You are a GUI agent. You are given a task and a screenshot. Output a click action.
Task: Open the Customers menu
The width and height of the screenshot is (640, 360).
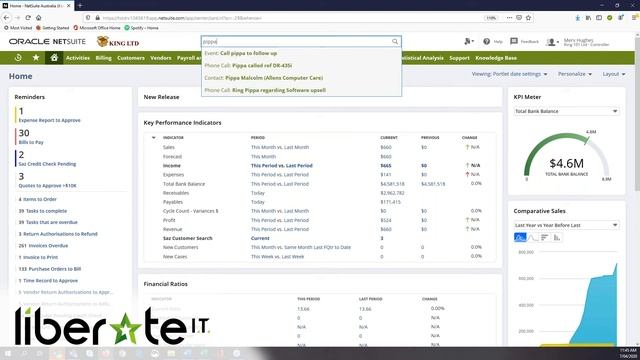pos(131,58)
